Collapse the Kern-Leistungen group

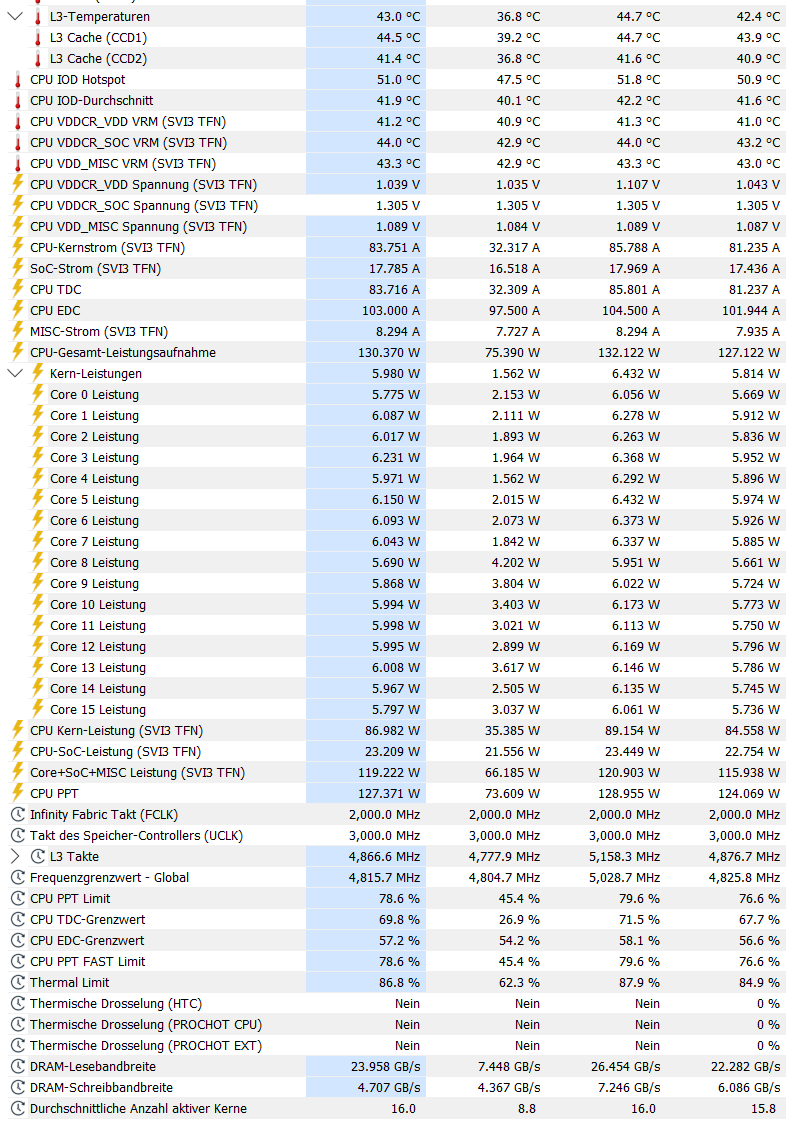[15, 373]
